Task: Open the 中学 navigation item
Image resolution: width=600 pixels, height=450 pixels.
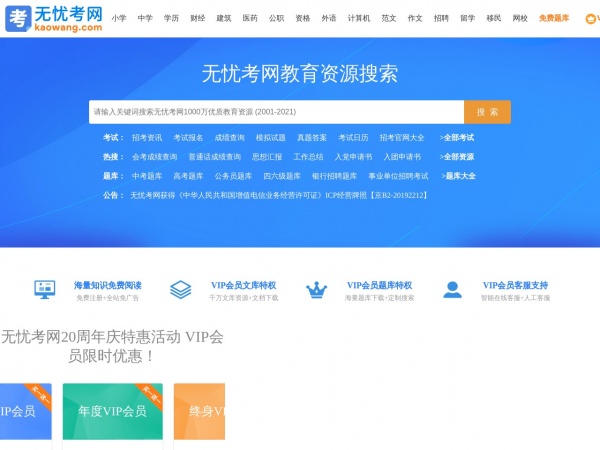Action: (x=145, y=18)
